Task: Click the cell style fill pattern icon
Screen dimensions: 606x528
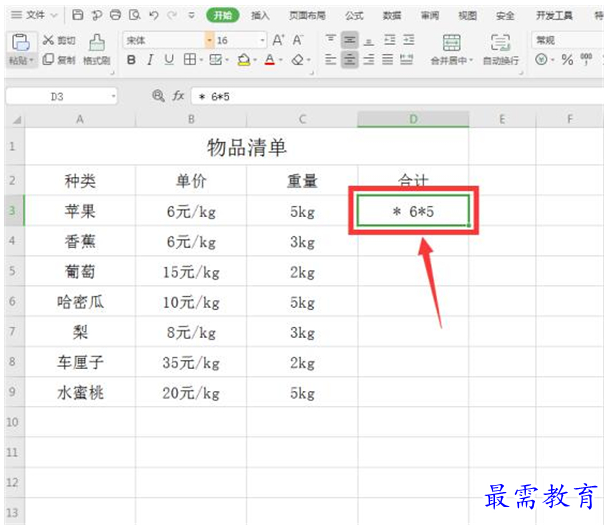Action: click(x=215, y=60)
